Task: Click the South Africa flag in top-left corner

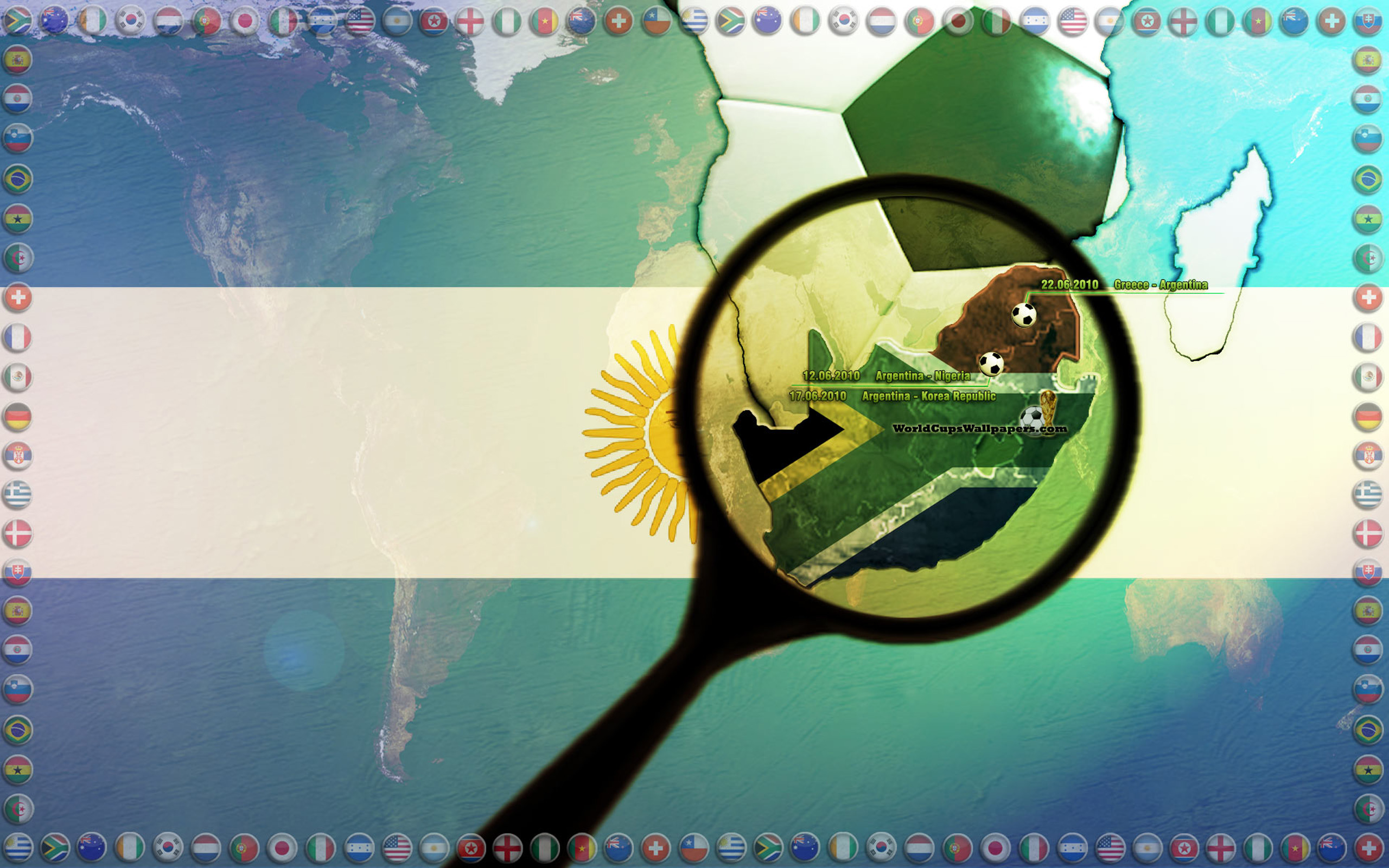Action: tap(18, 21)
